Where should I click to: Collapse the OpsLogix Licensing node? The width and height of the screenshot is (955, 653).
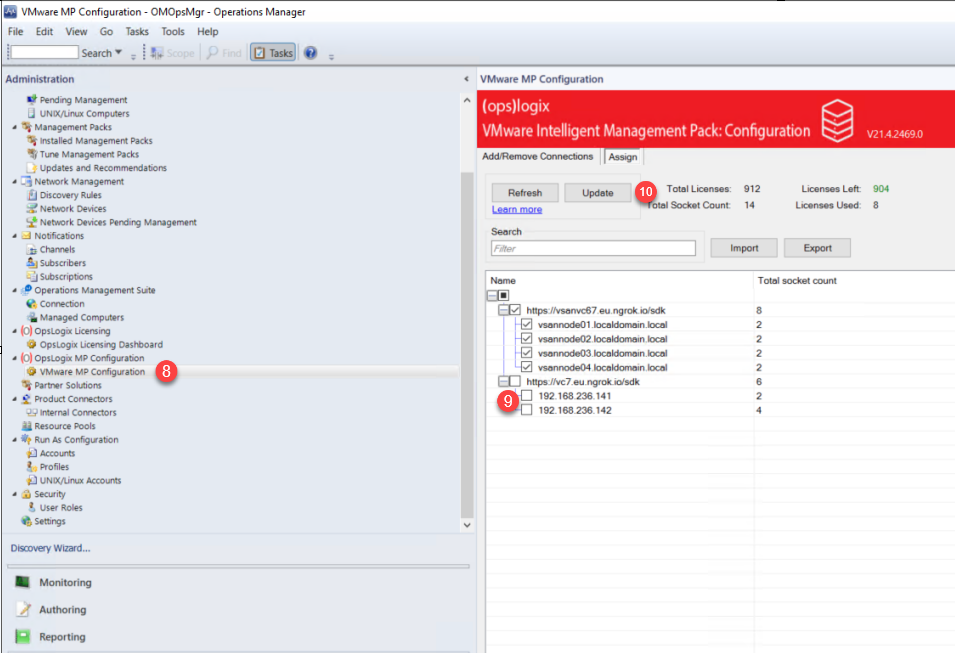[x=15, y=331]
